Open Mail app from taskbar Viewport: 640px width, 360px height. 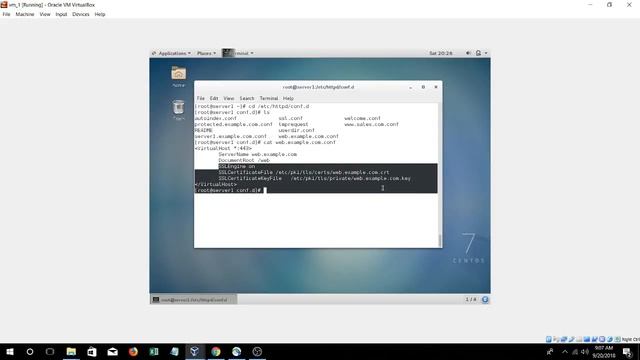pyautogui.click(x=113, y=351)
